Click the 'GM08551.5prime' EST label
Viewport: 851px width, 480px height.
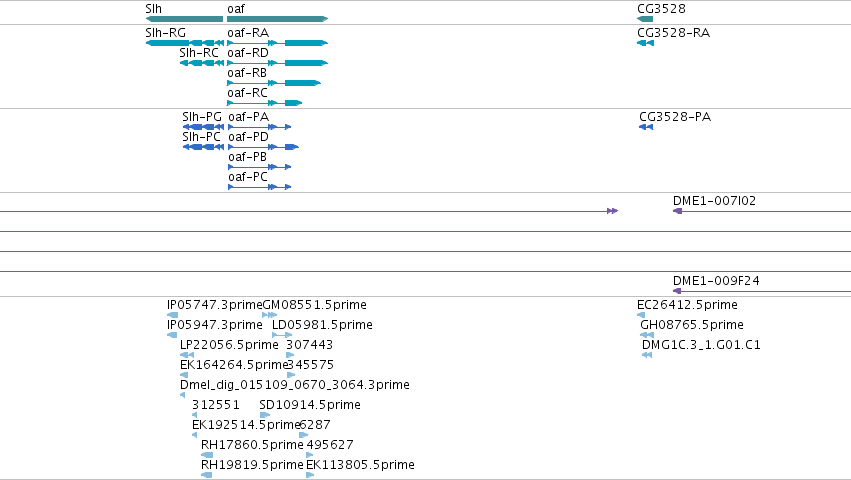click(x=315, y=305)
